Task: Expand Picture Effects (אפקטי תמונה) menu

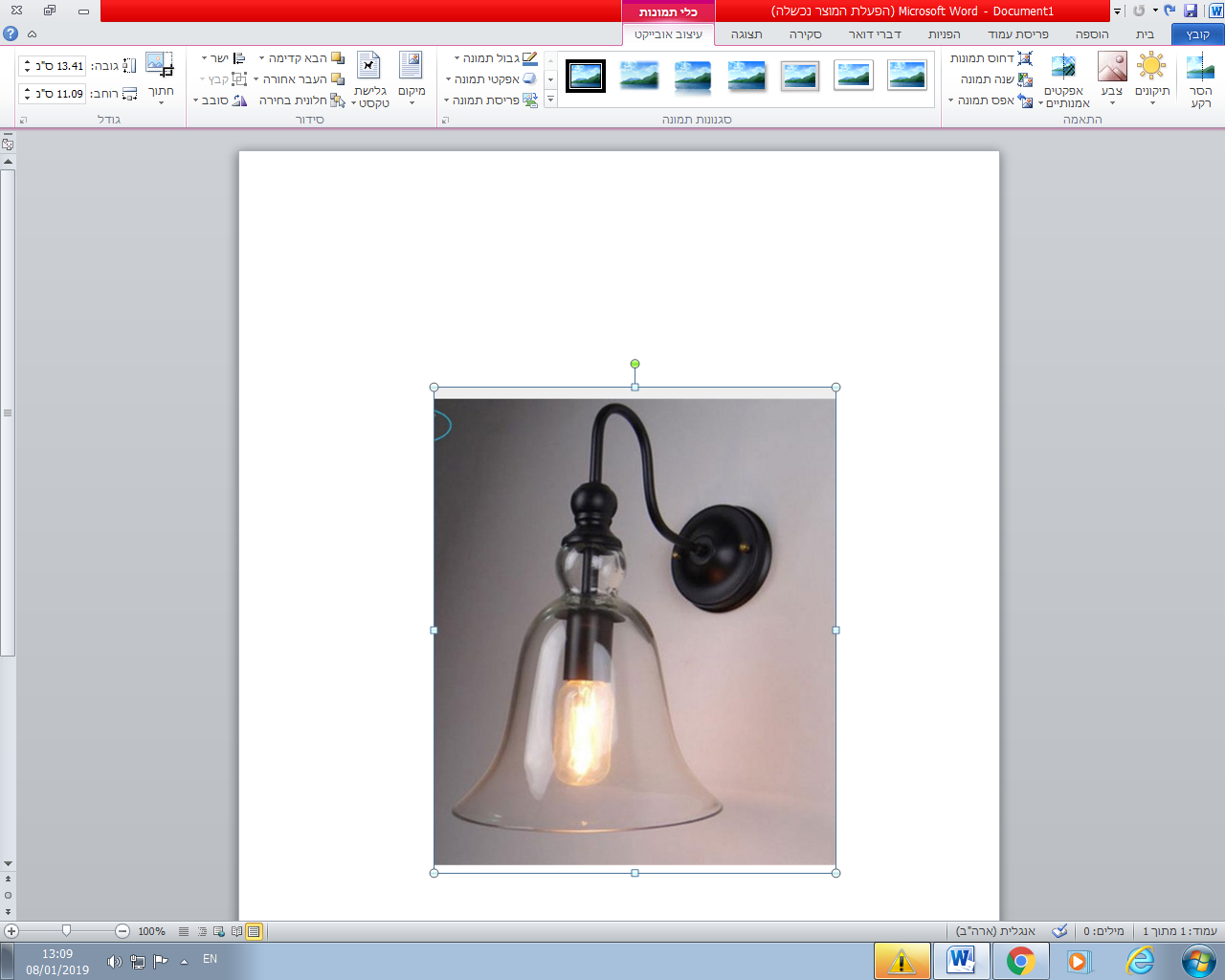Action: click(491, 79)
